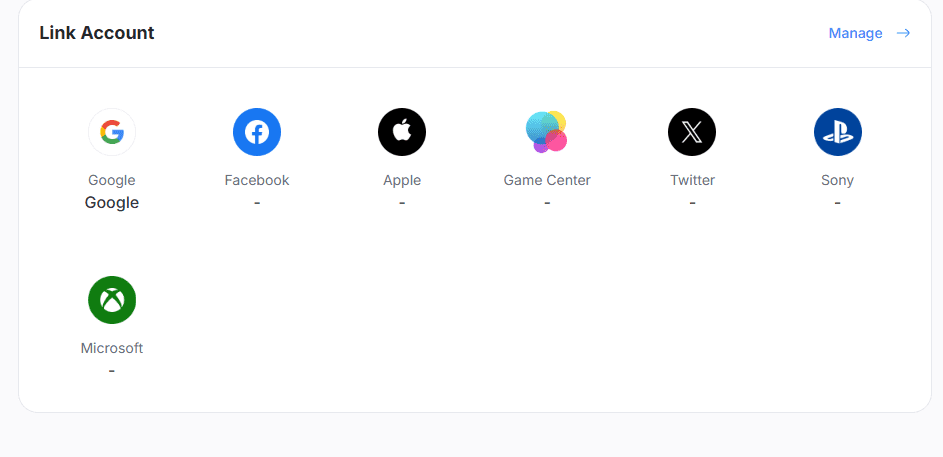Open the Game Center bubbles icon

(547, 132)
